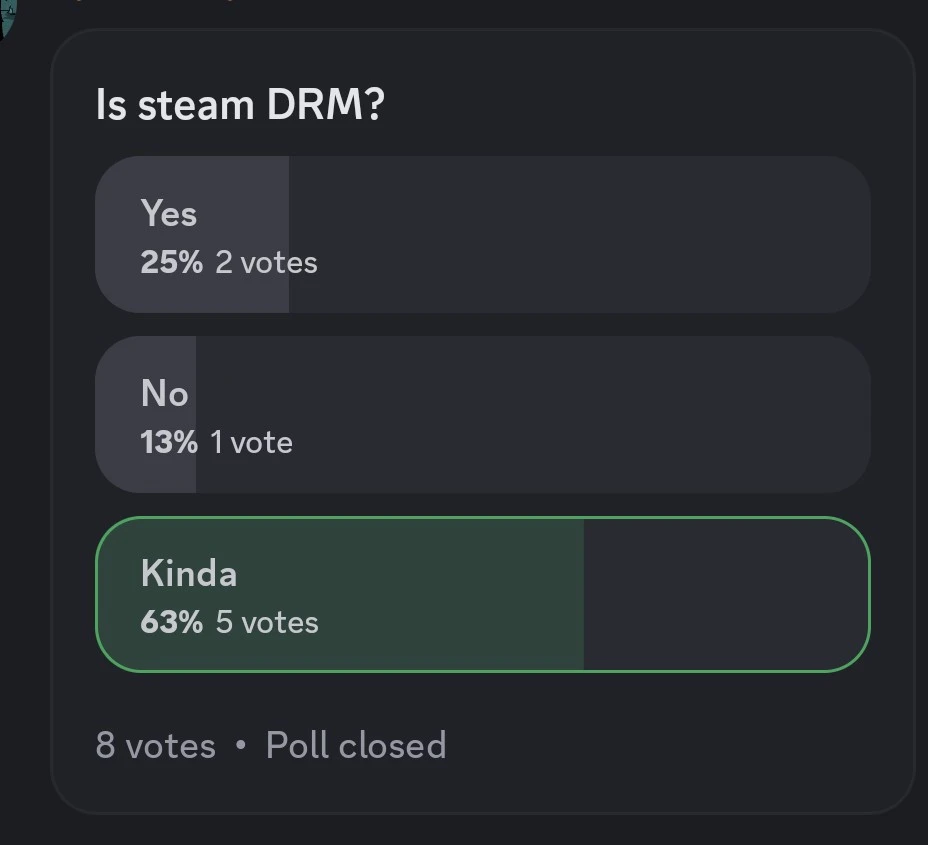The image size is (928, 845).
Task: Open the "5 votes" voter list
Action: click(267, 623)
